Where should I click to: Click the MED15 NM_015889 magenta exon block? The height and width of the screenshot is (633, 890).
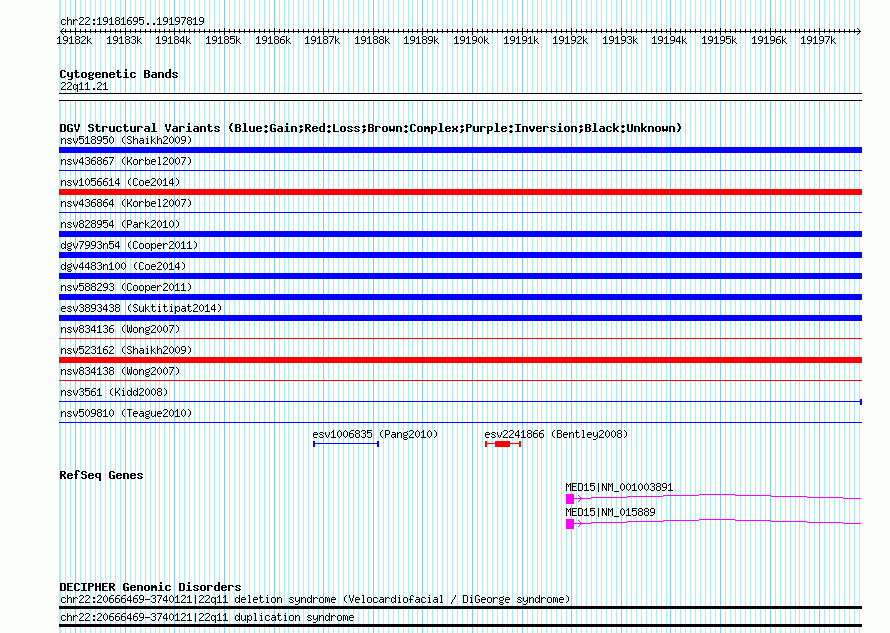coord(570,523)
